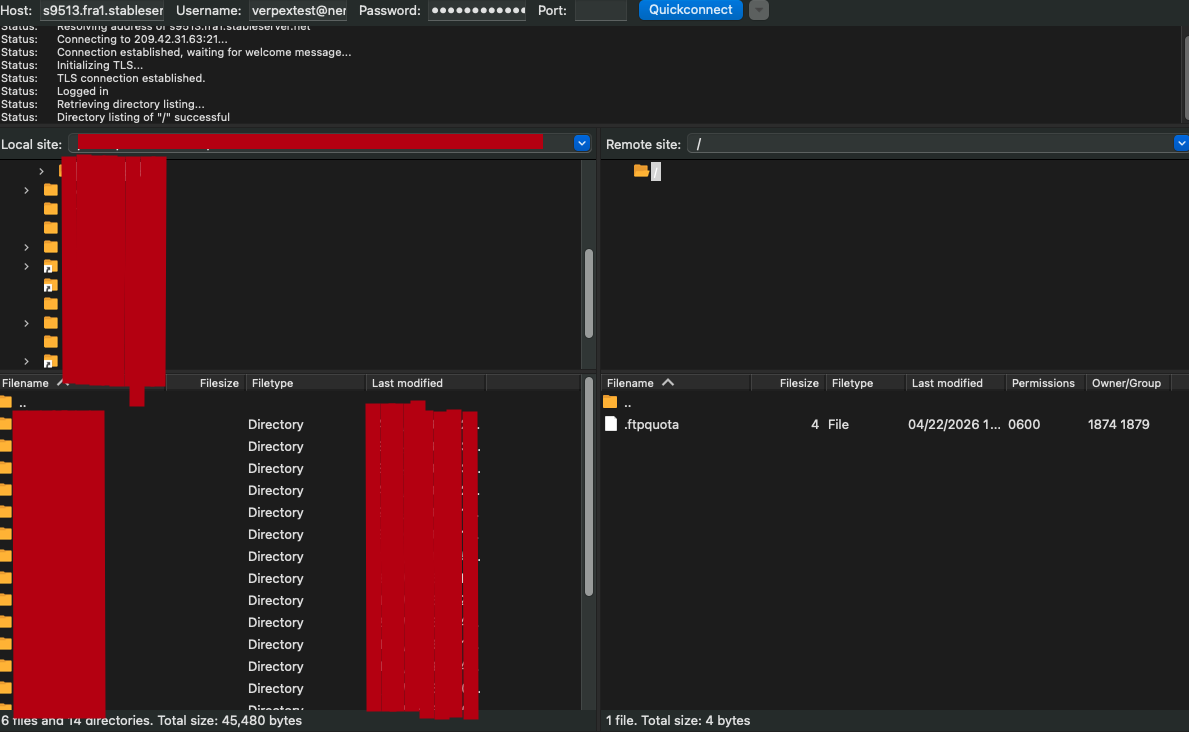Click the local directory tree scrollbar
This screenshot has height=732, width=1189.
tap(589, 293)
